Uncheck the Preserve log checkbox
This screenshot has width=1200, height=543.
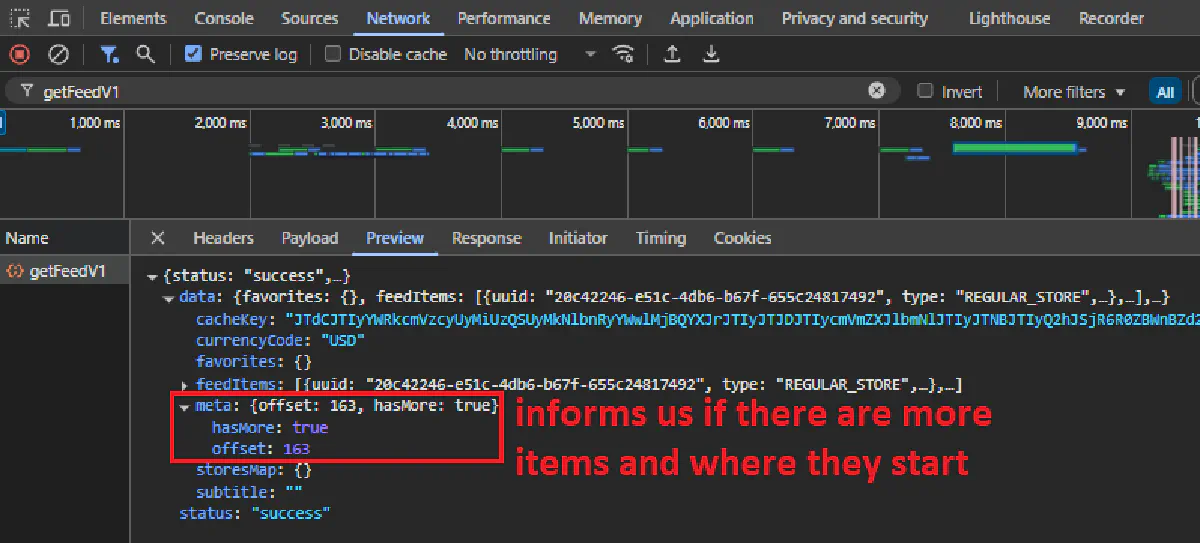click(194, 54)
